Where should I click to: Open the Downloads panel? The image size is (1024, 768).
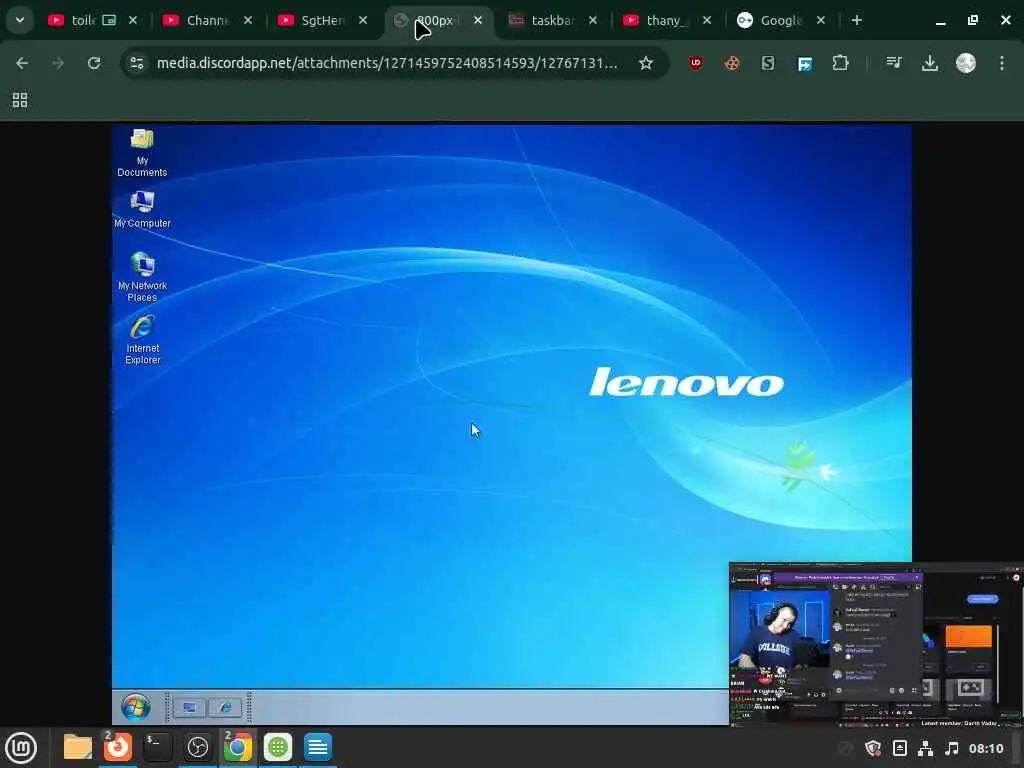(930, 63)
